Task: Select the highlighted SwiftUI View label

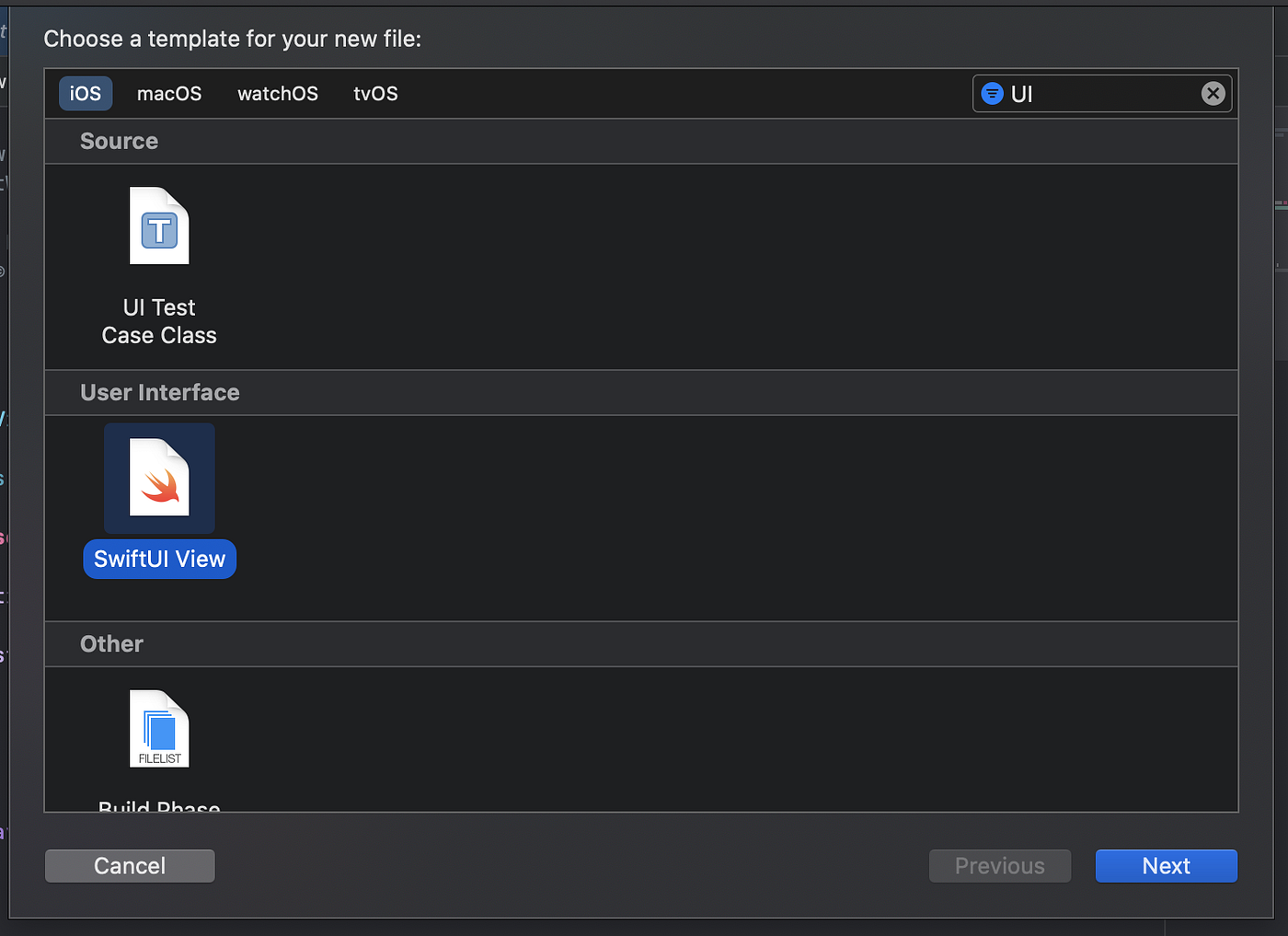Action: coord(159,559)
